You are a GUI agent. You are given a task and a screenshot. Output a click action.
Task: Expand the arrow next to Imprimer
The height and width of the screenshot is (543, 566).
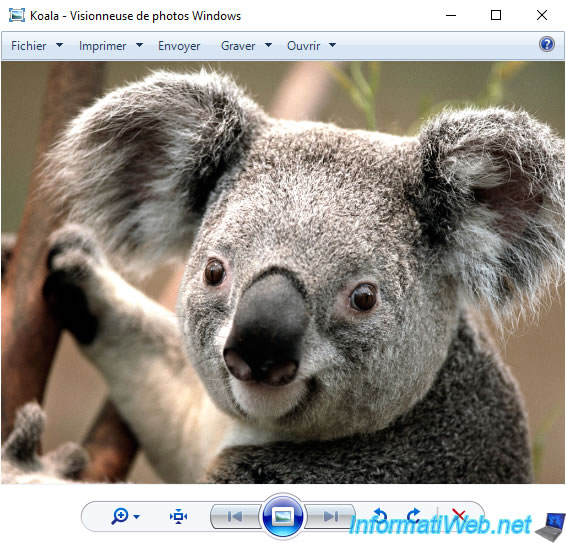tap(139, 45)
